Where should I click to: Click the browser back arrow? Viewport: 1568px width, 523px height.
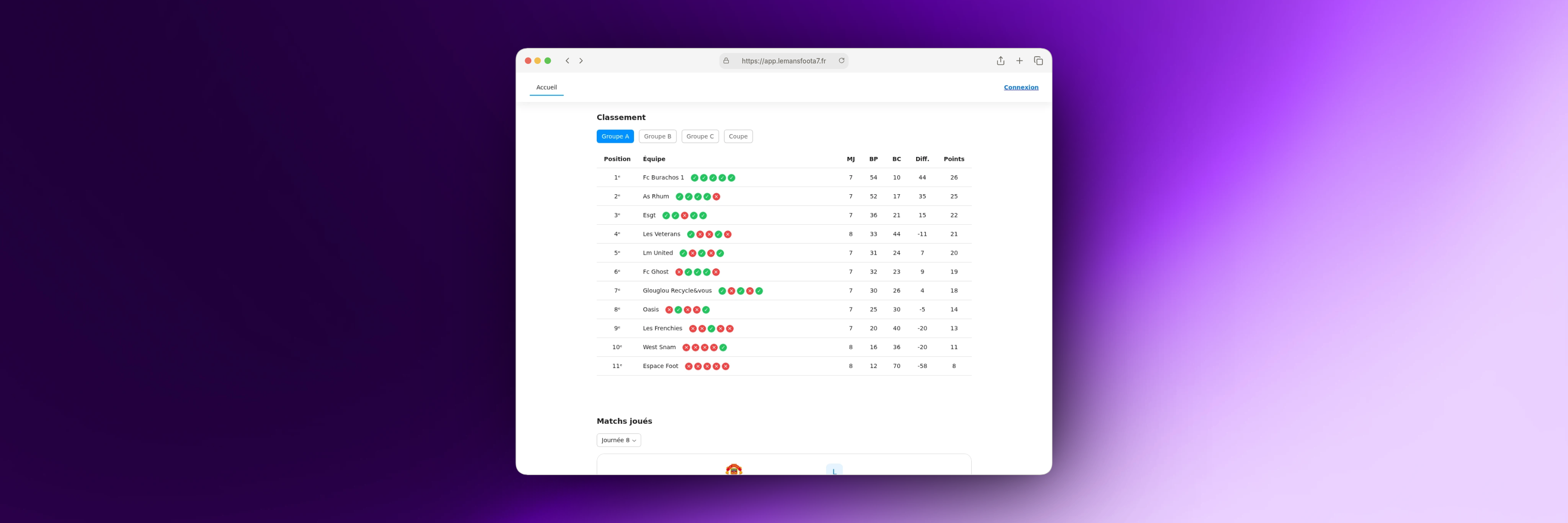point(567,61)
